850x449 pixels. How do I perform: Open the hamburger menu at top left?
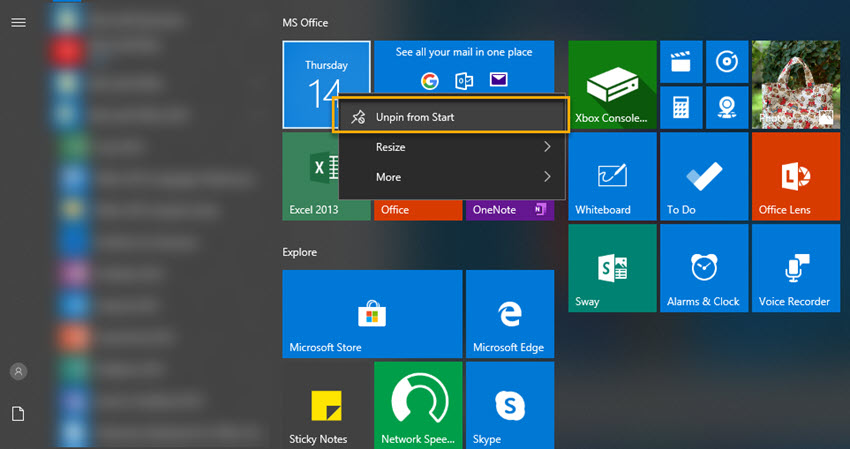click(18, 22)
